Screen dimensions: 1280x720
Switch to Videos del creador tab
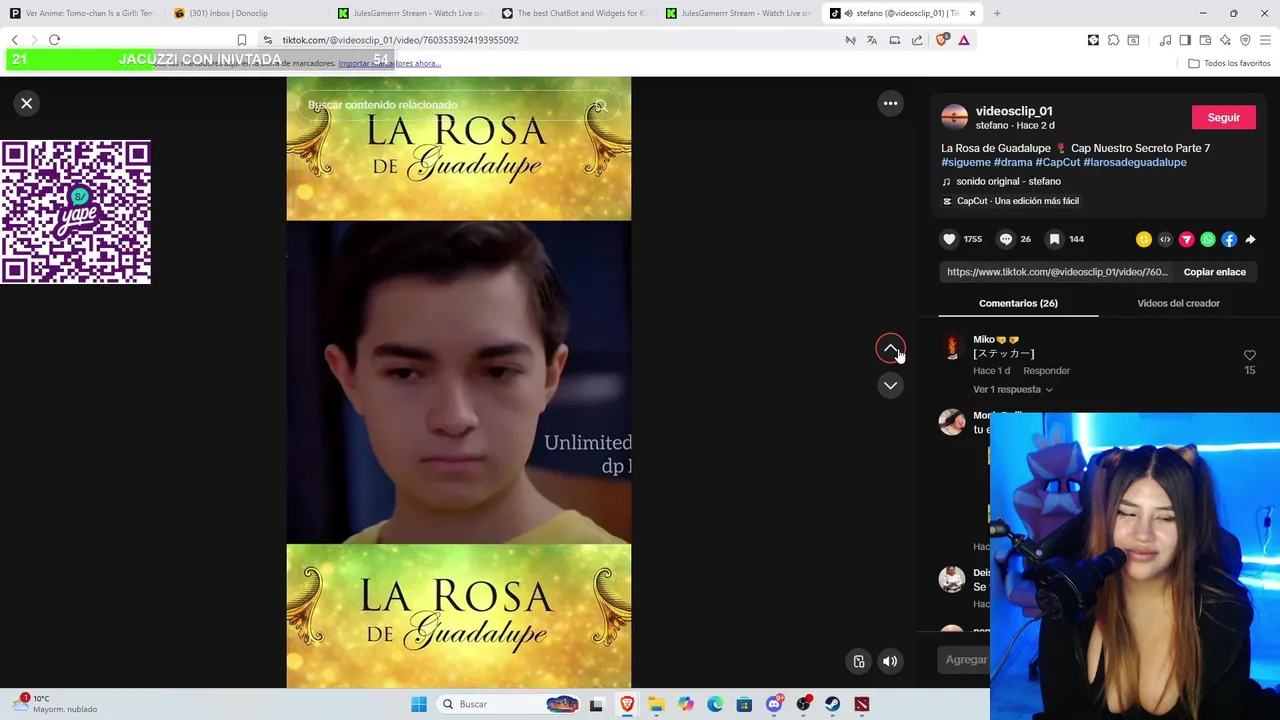(1178, 303)
